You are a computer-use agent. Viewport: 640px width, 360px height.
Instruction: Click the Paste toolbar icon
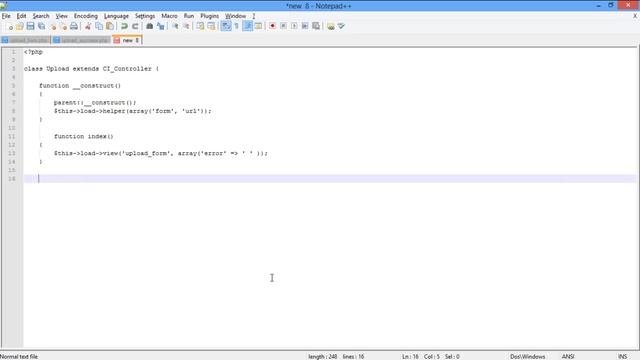110,26
